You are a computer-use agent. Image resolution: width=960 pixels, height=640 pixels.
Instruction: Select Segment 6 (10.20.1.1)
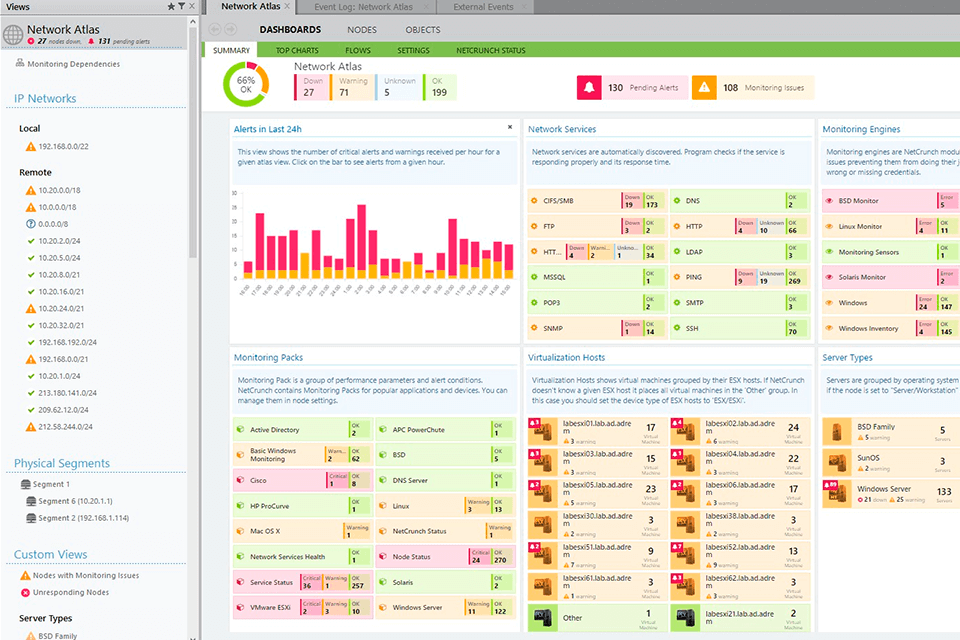(75, 501)
